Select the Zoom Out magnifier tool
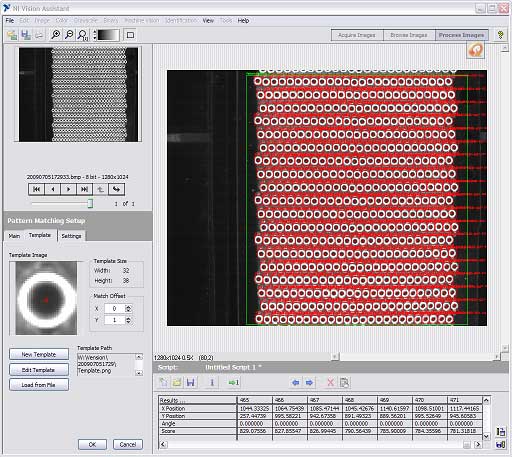The width and height of the screenshot is (512, 457). point(69,35)
